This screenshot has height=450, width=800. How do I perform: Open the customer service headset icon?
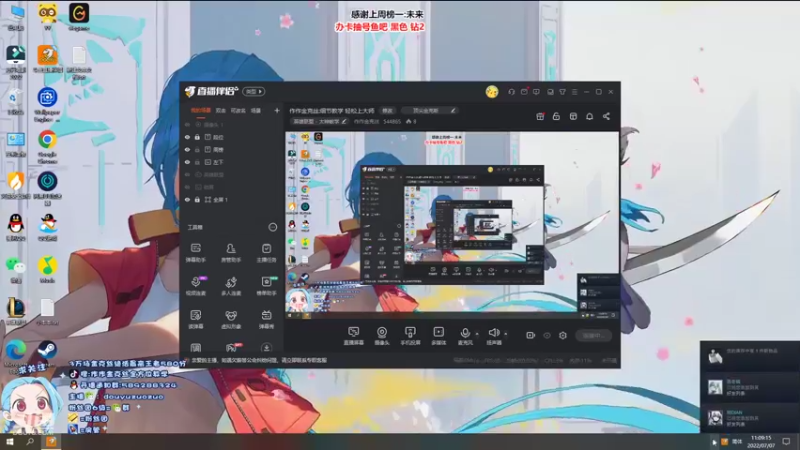click(x=511, y=92)
